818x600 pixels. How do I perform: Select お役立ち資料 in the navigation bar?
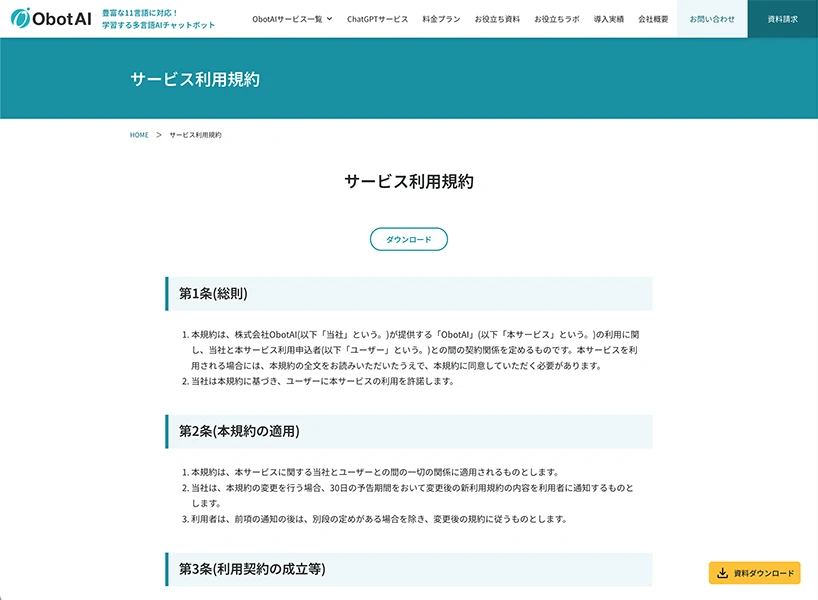coord(497,19)
